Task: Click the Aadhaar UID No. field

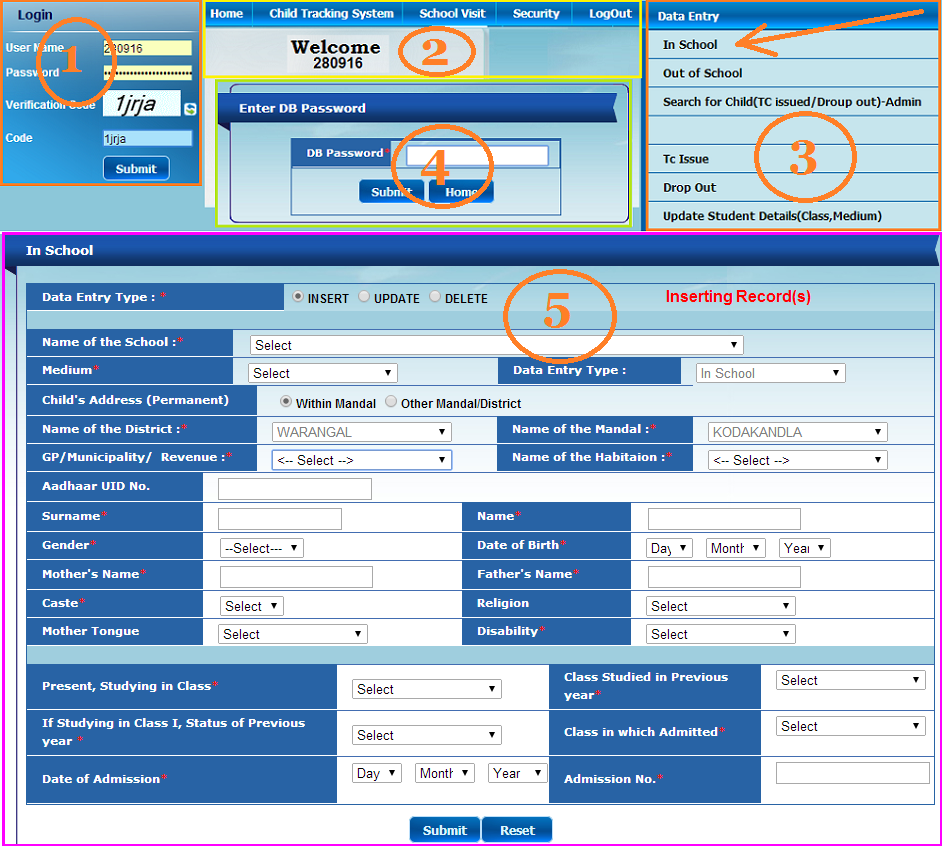Action: click(295, 489)
